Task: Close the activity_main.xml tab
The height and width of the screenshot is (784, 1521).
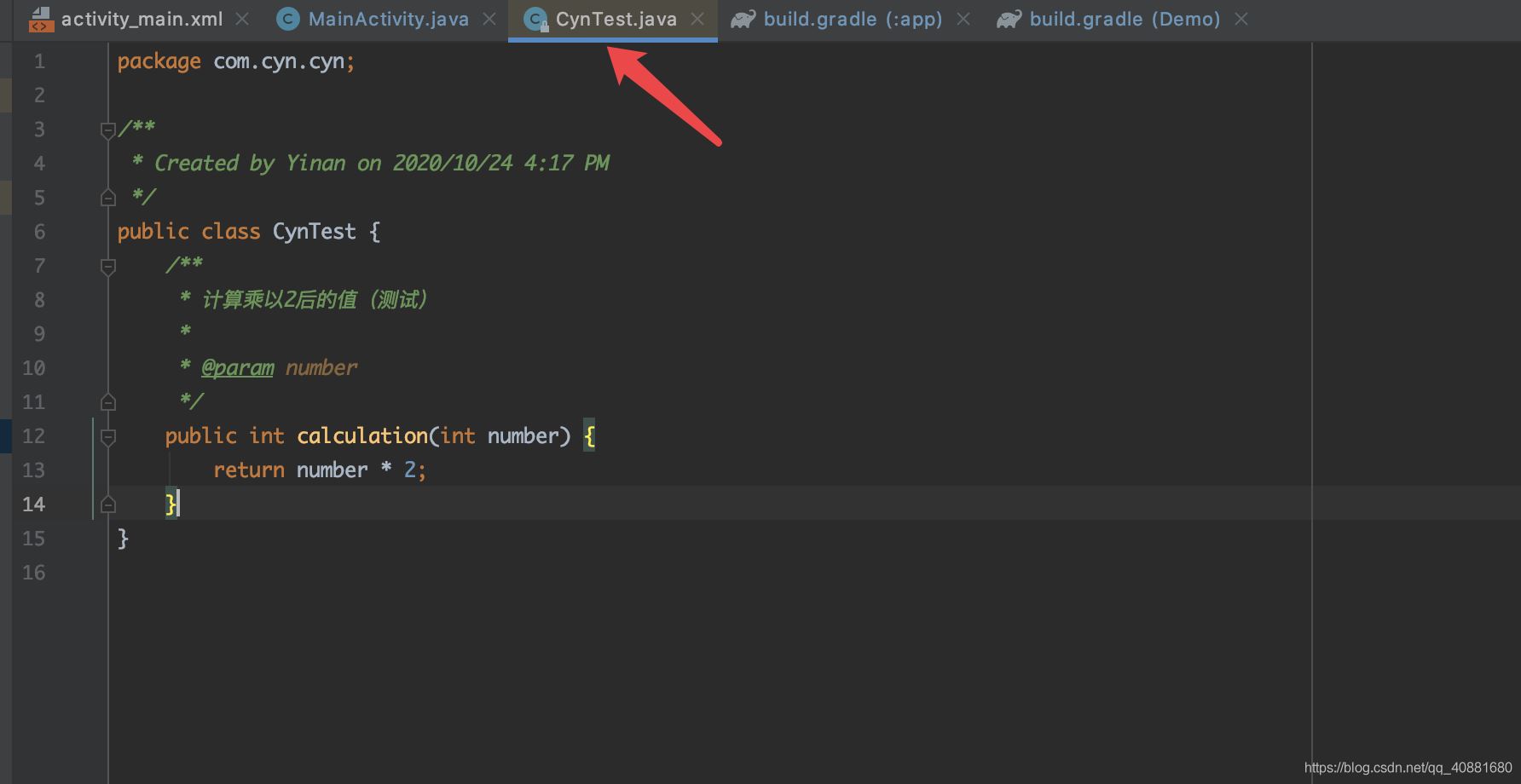Action: (243, 19)
